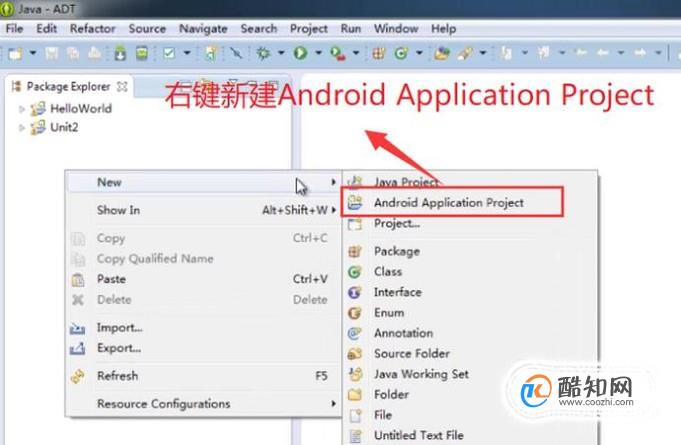Image resolution: width=681 pixels, height=445 pixels.
Task: Close the Package Explorer view
Action: click(x=122, y=86)
